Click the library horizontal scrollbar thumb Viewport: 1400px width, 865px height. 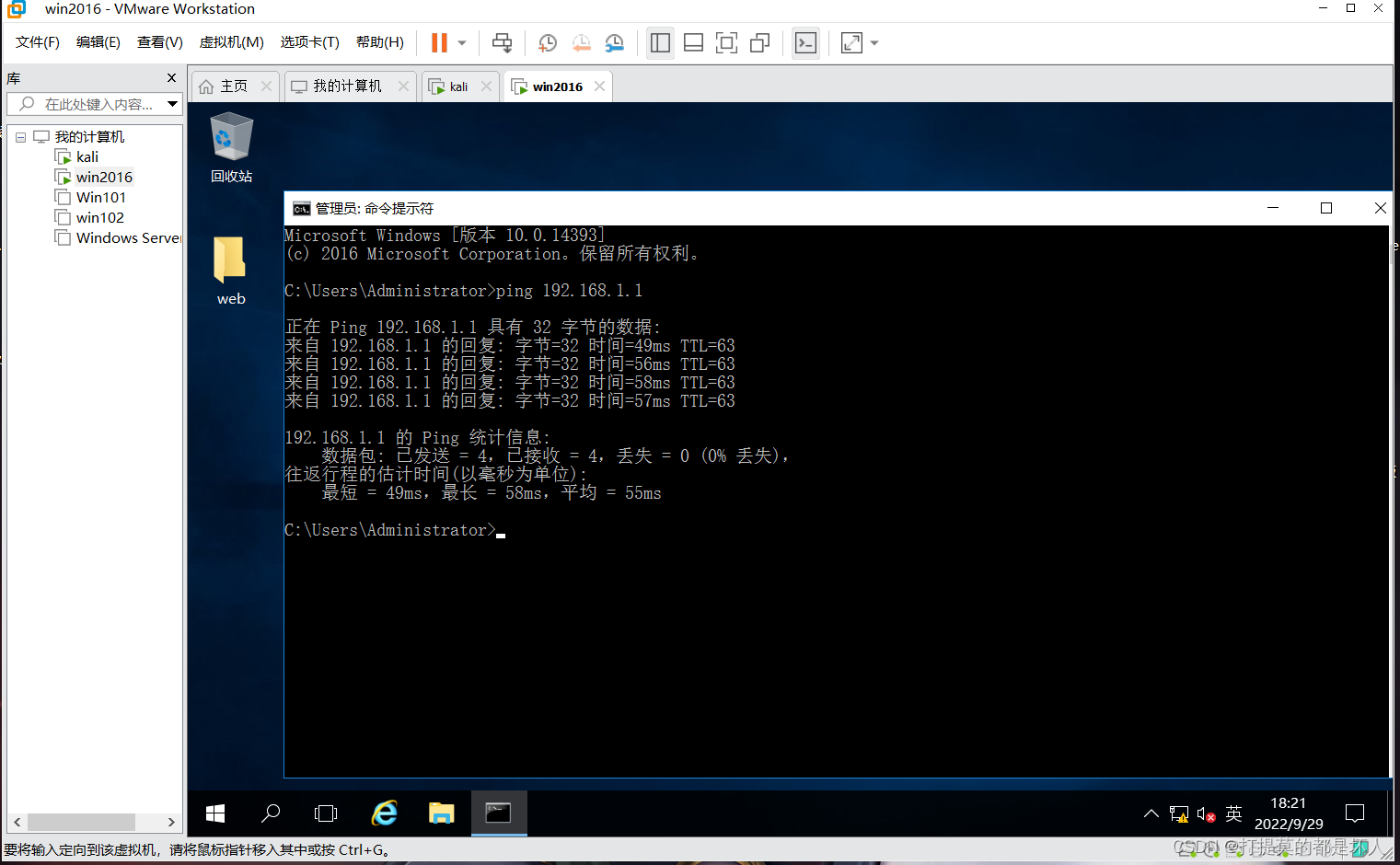pyautogui.click(x=81, y=822)
